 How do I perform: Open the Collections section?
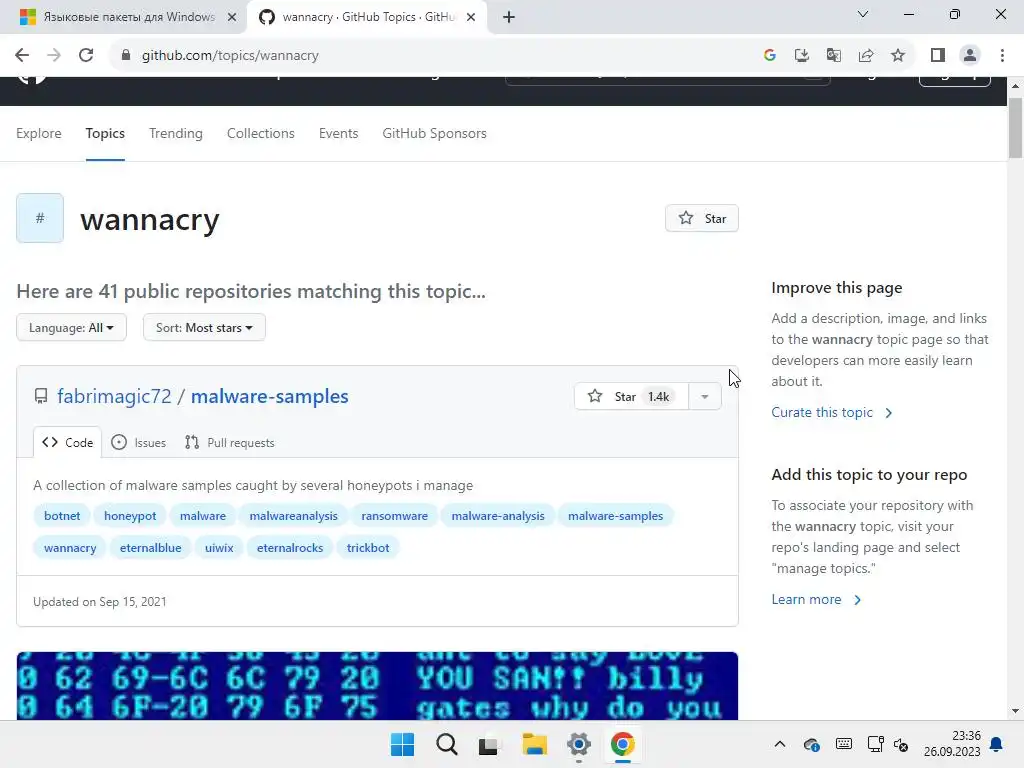pos(261,133)
